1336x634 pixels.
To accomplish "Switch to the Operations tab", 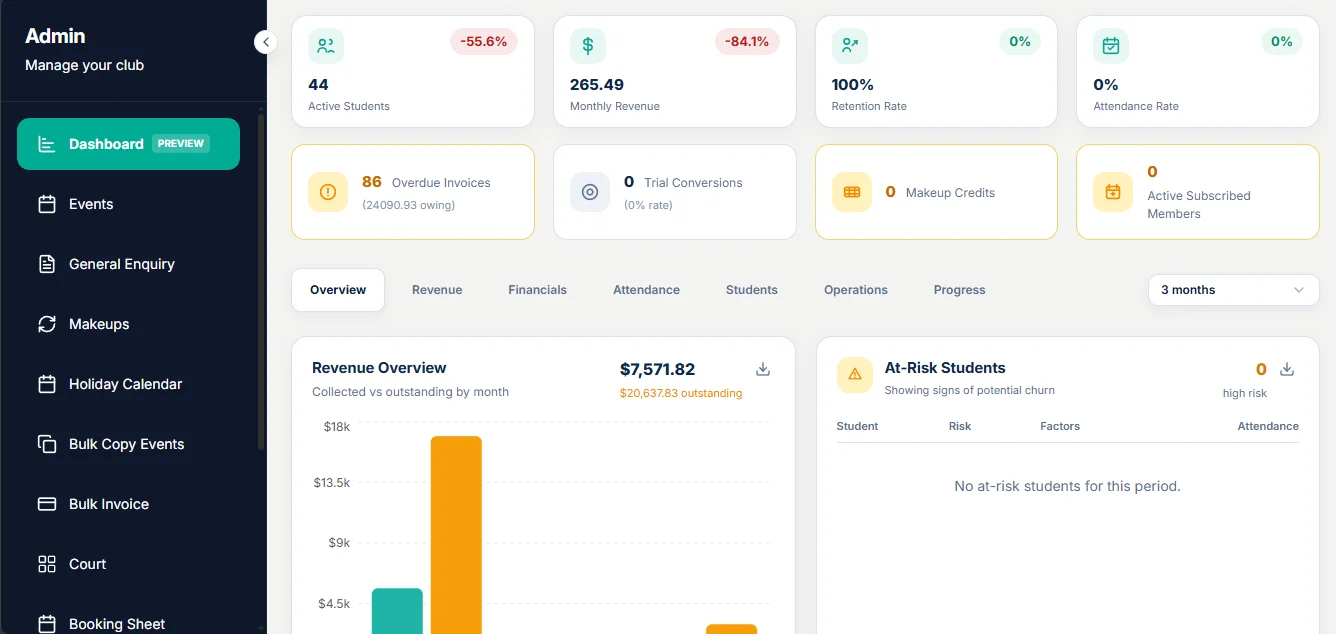I will [x=856, y=290].
